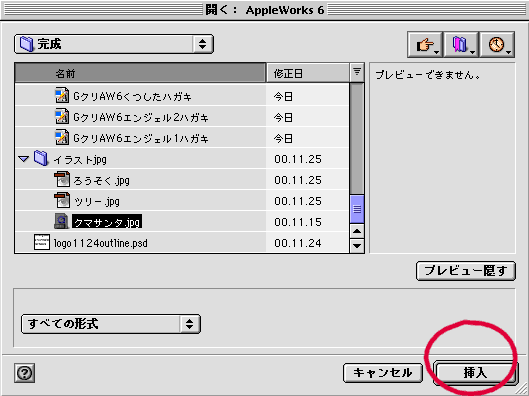Select the file ツリー.jpg
Screen dimensions: 529x396
pyautogui.click(x=96, y=202)
